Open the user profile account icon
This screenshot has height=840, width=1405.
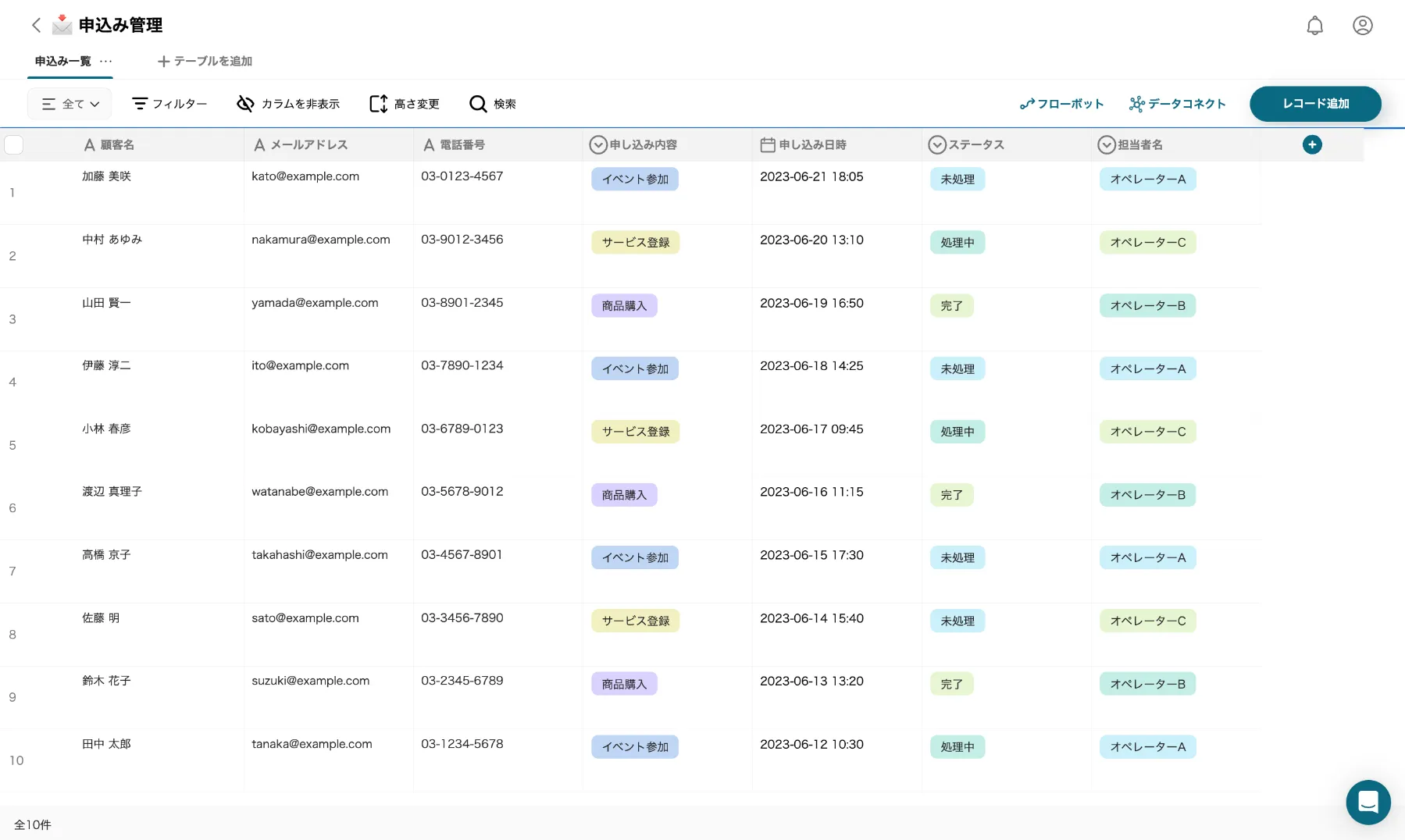click(1363, 26)
